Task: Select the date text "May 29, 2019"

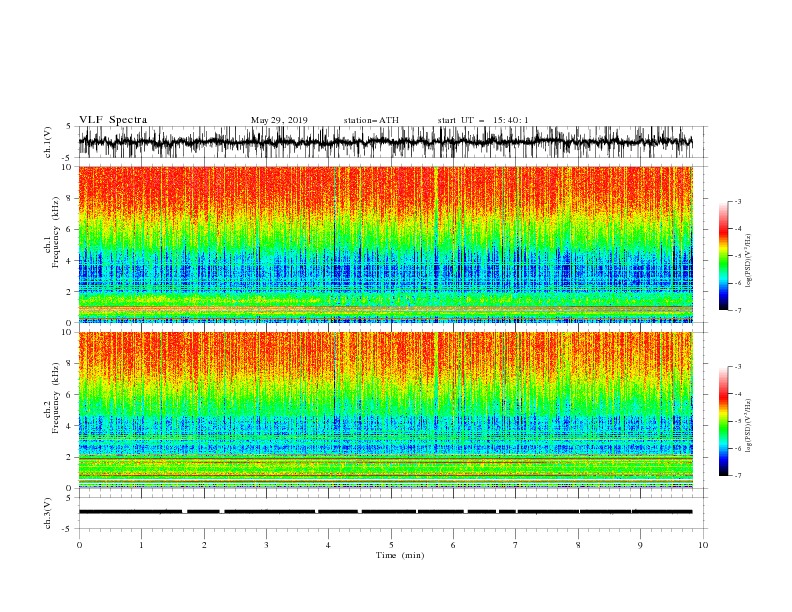Action: 279,120
